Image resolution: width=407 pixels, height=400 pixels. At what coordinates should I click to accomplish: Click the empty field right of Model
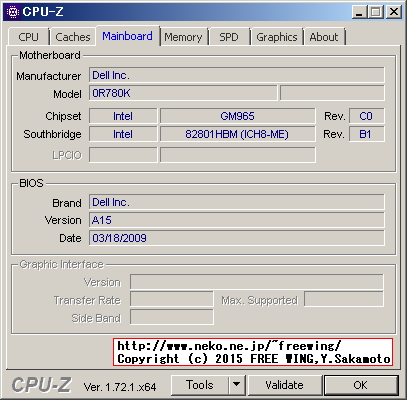[x=332, y=93]
